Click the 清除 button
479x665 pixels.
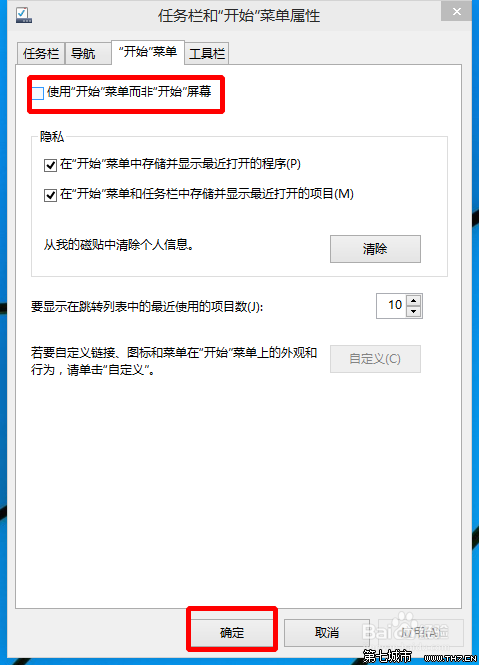375,249
